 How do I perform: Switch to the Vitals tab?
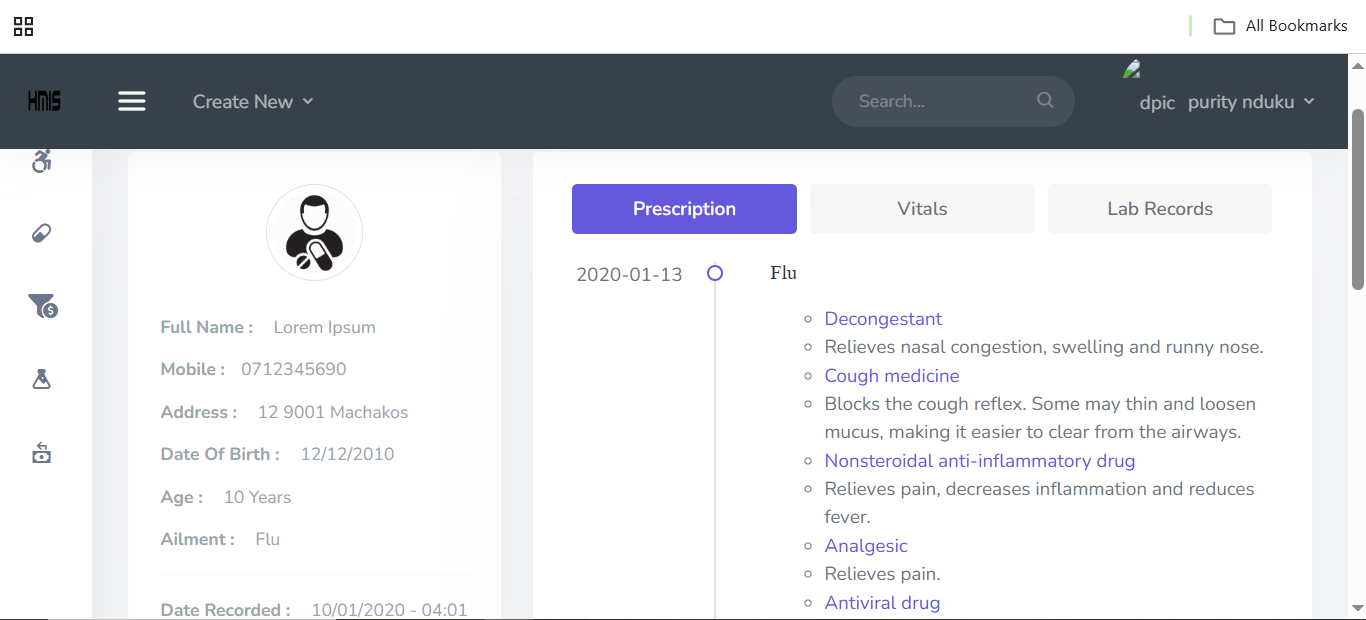pos(921,209)
